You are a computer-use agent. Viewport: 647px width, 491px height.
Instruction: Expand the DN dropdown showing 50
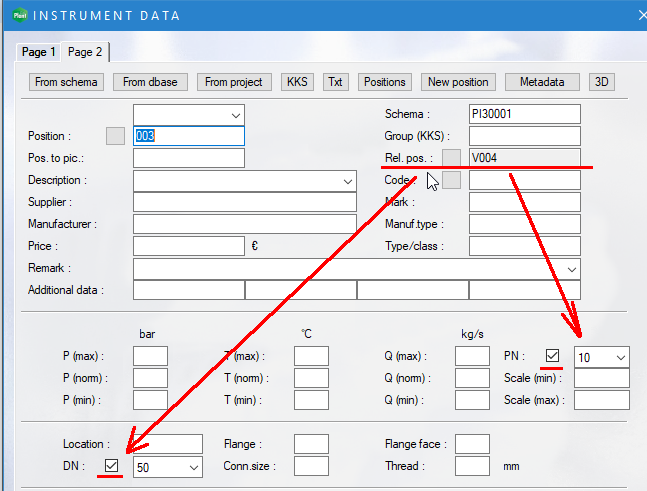point(192,467)
